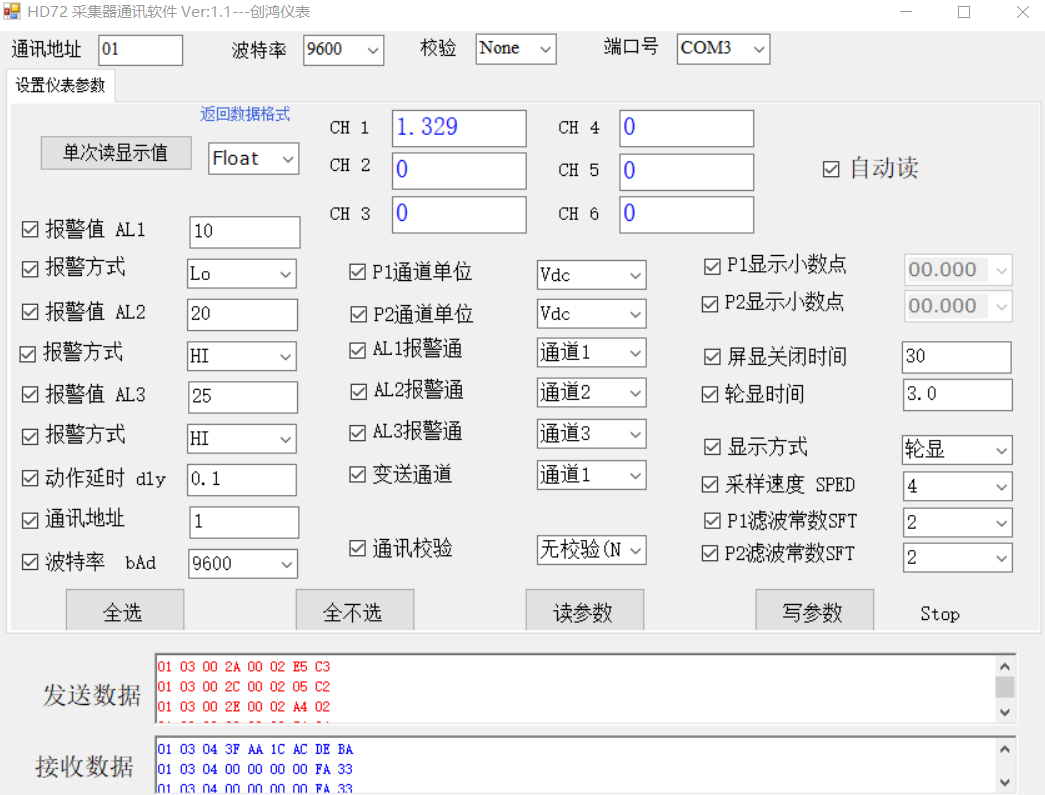This screenshot has width=1045, height=795.
Task: Toggle the 通讯校验 checkbox
Action: (358, 548)
